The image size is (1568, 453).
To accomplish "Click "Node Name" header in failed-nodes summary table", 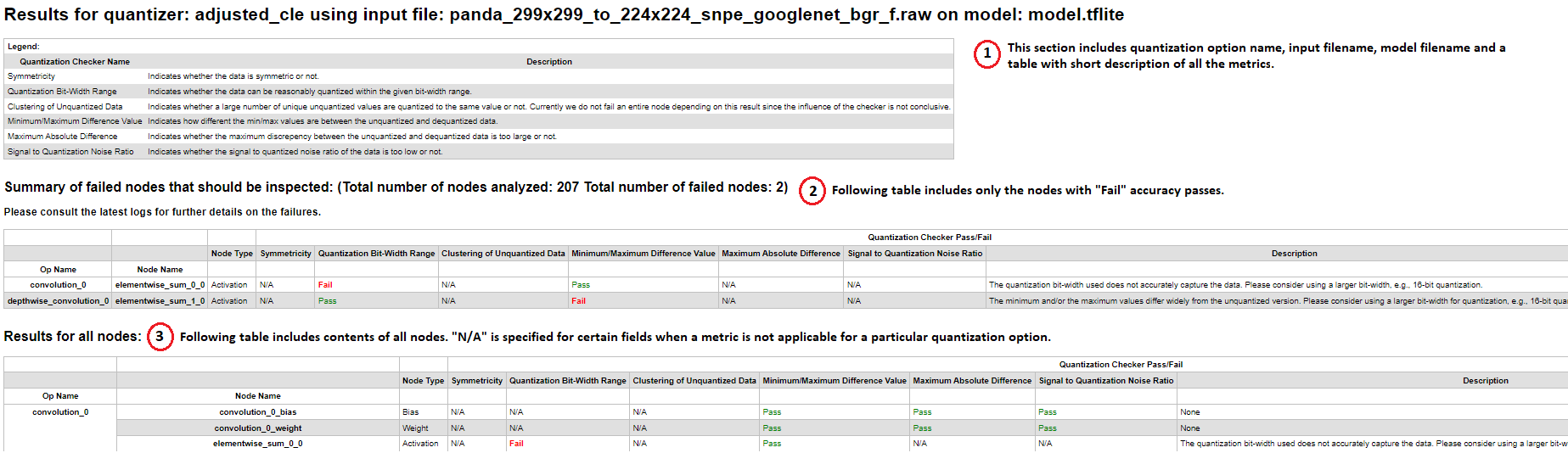I will (160, 270).
